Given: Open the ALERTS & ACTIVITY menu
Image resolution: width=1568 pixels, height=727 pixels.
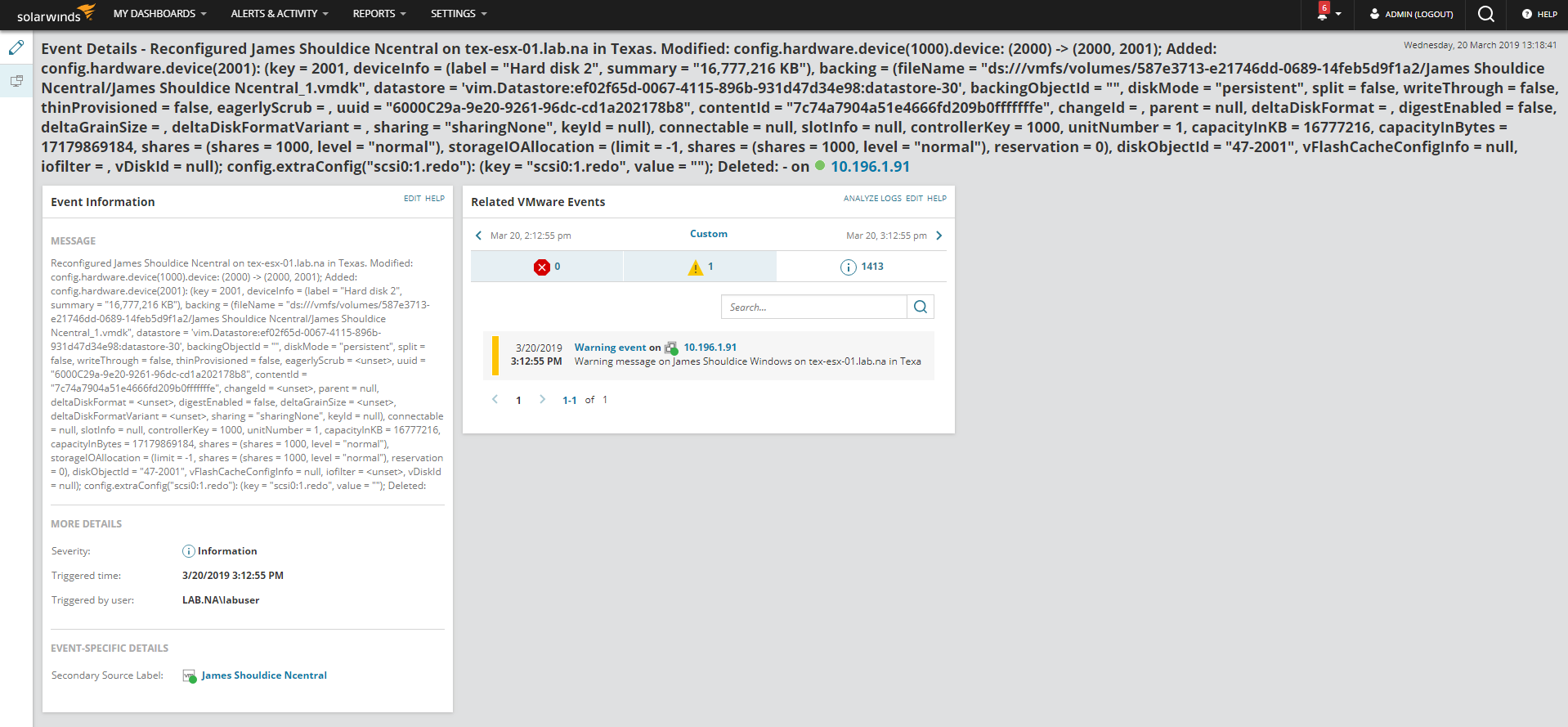Looking at the screenshot, I should click(x=279, y=14).
